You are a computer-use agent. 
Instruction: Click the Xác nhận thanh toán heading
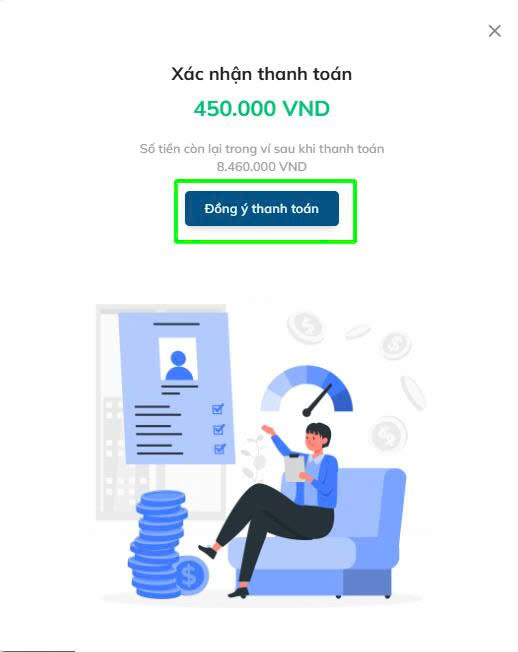261,74
